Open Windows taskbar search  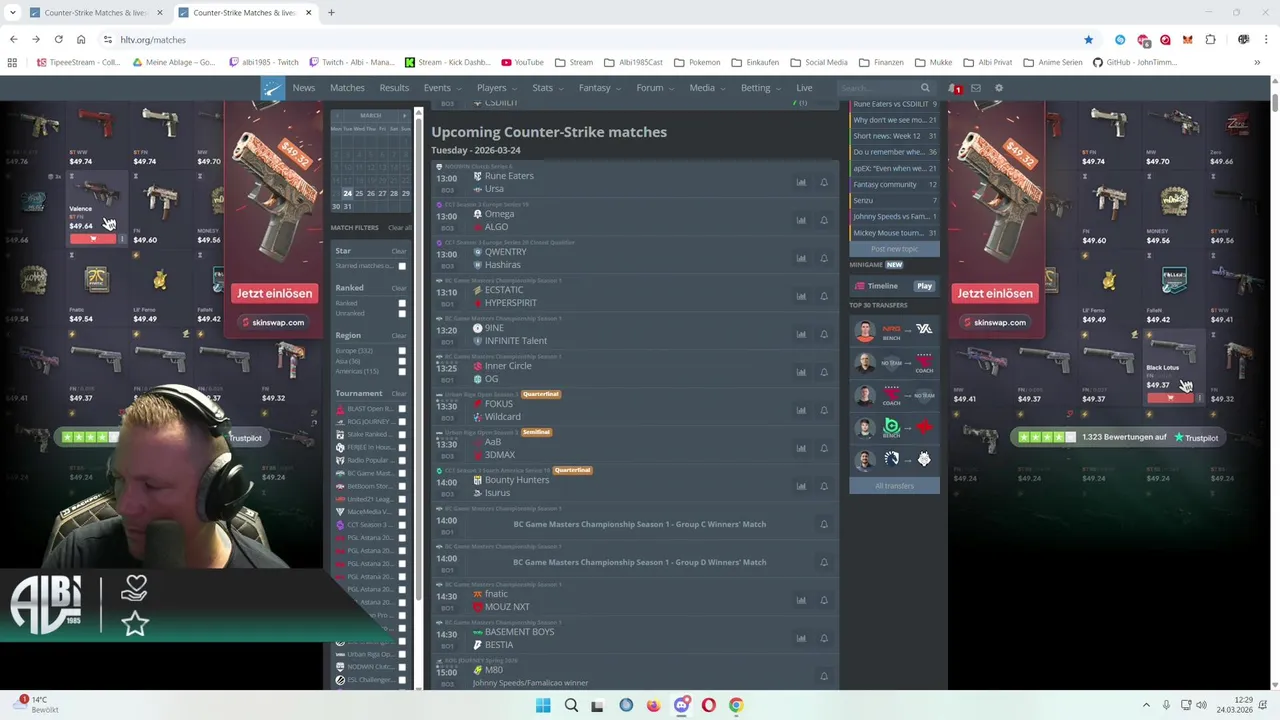[x=571, y=705]
